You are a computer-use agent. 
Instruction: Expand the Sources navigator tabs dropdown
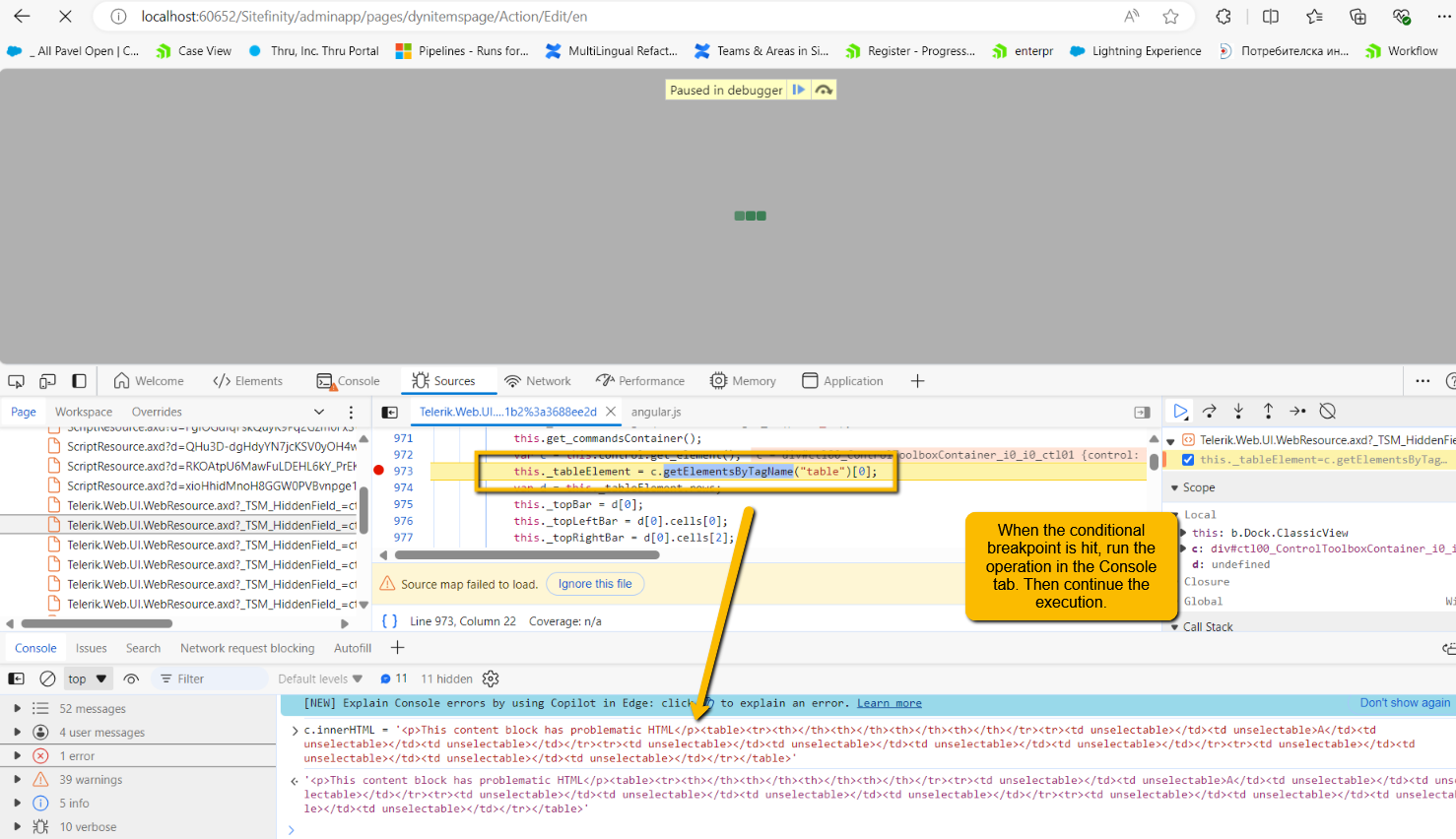pos(319,412)
